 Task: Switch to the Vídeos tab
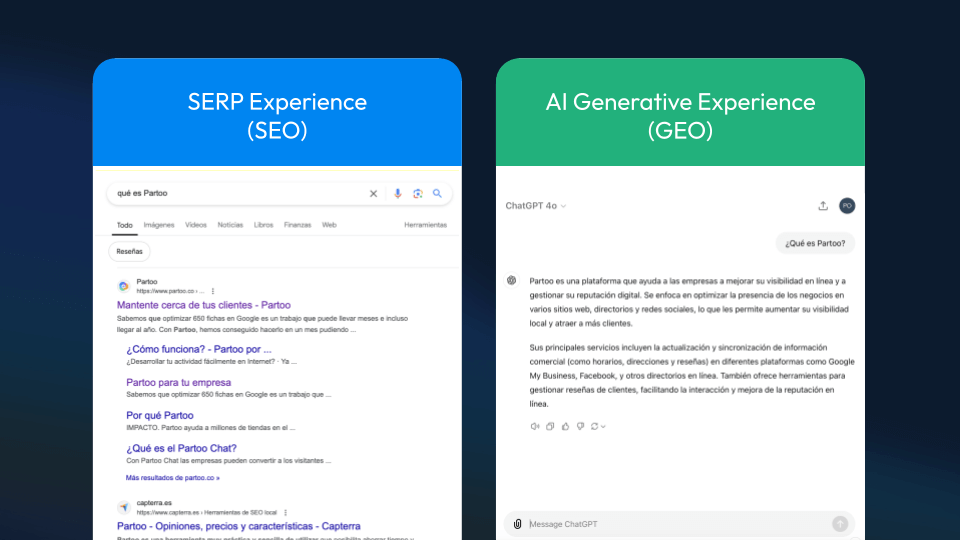pyautogui.click(x=196, y=225)
